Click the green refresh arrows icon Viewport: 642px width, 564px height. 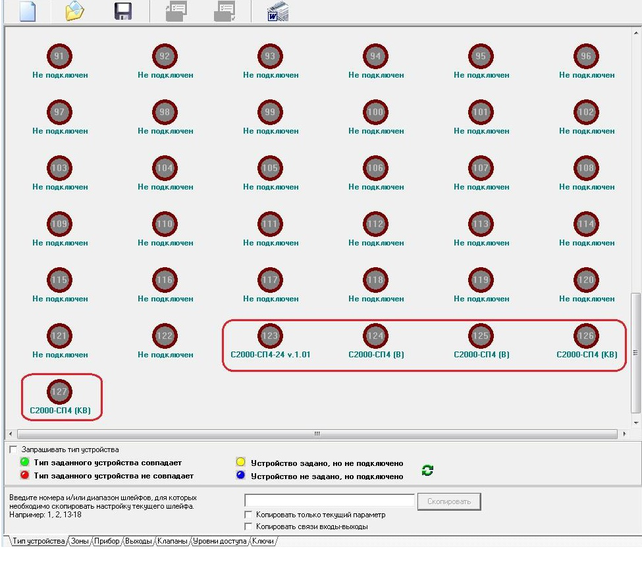pos(427,470)
